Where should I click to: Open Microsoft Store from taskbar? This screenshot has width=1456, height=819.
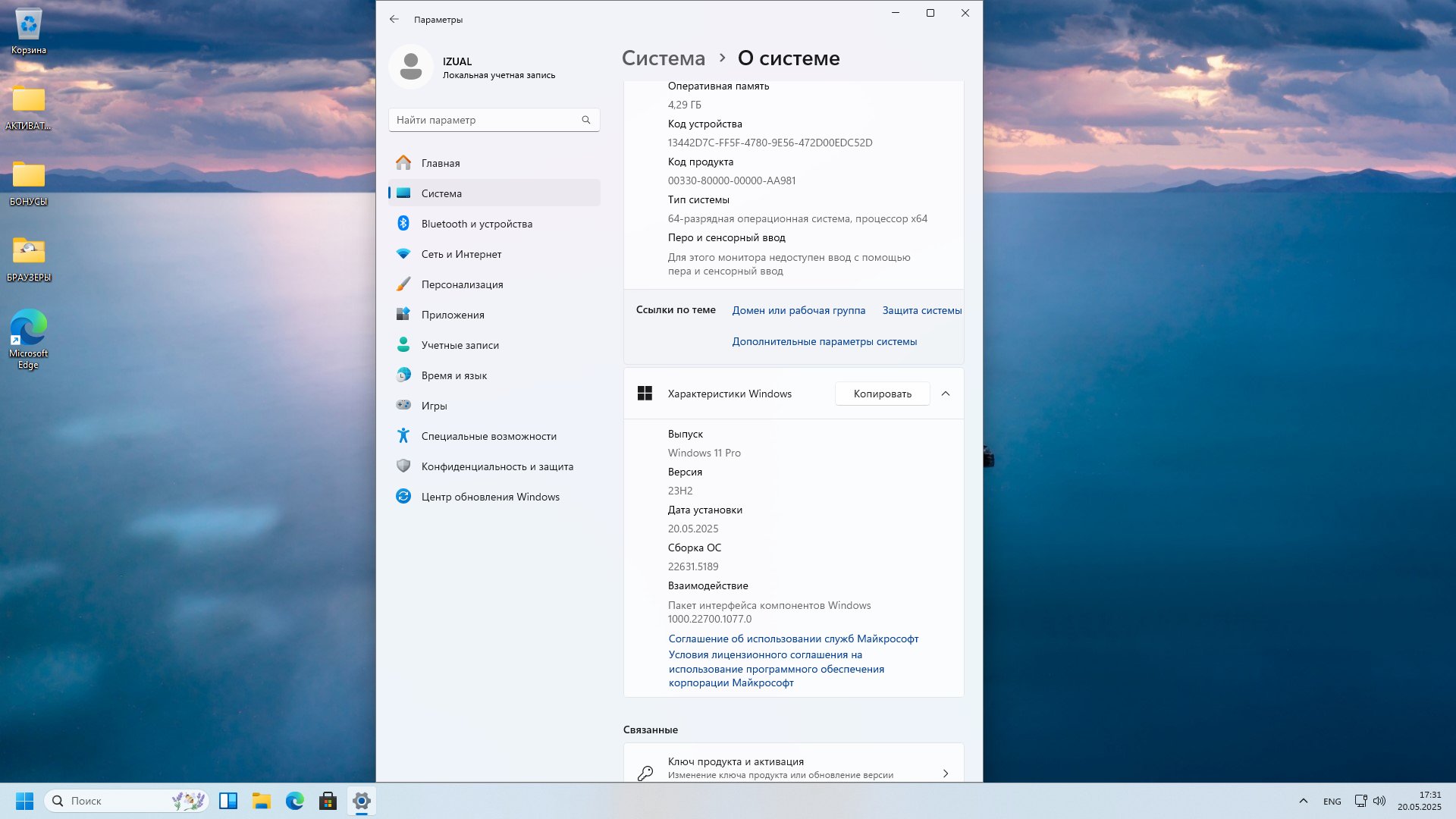click(x=328, y=801)
